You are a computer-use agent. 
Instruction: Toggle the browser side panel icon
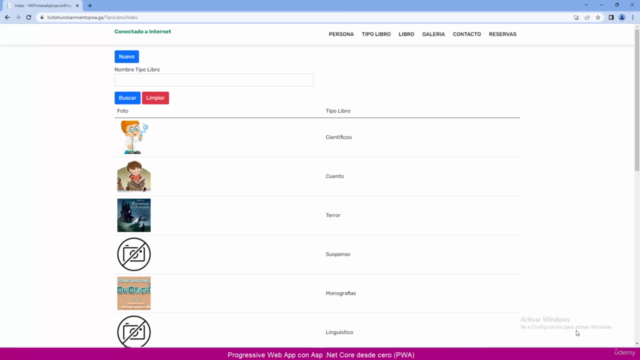tap(611, 18)
